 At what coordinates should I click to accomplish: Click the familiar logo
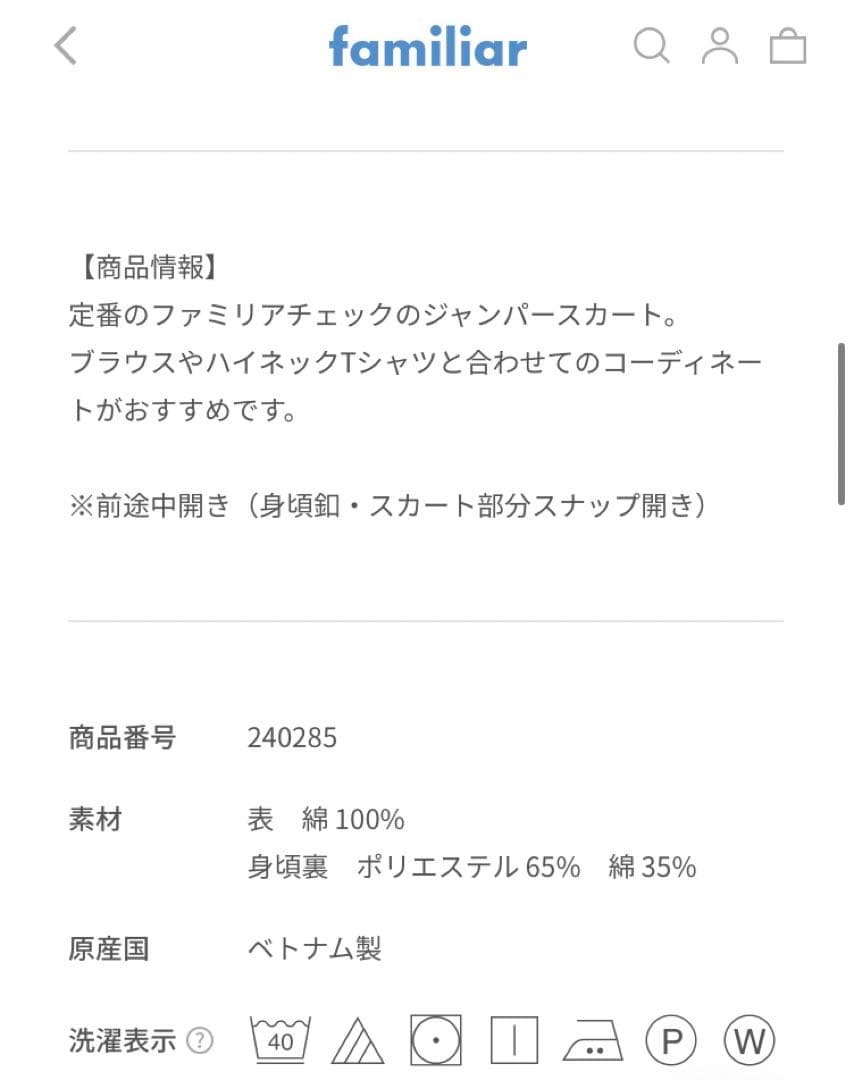tap(427, 46)
